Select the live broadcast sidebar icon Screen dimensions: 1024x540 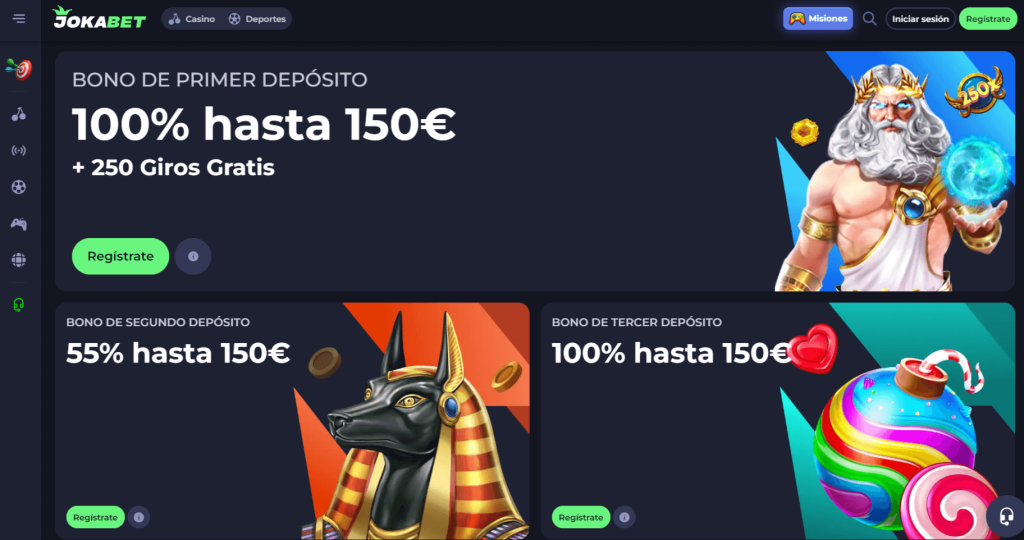(19, 151)
